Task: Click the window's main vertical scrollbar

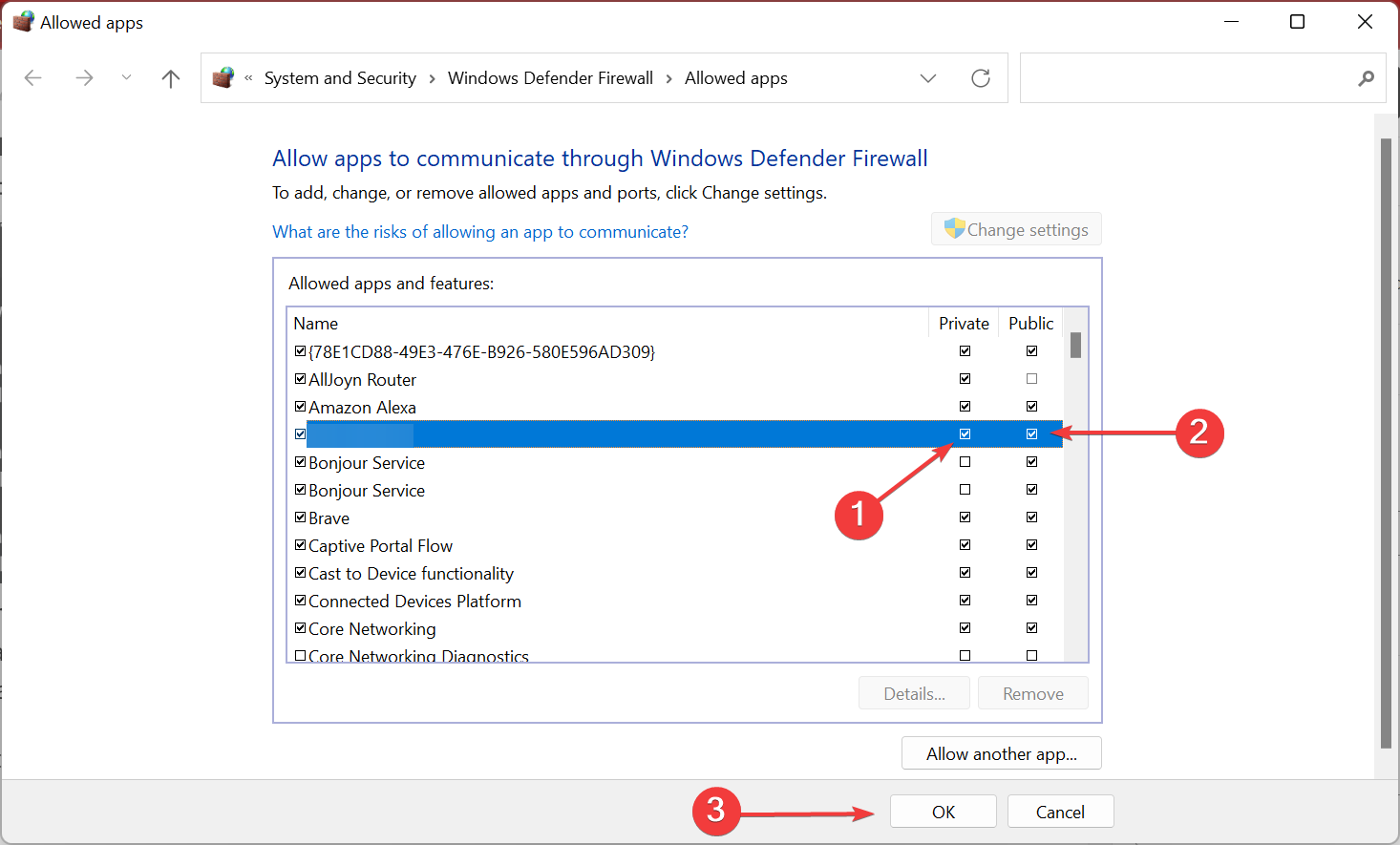Action: [1386, 443]
